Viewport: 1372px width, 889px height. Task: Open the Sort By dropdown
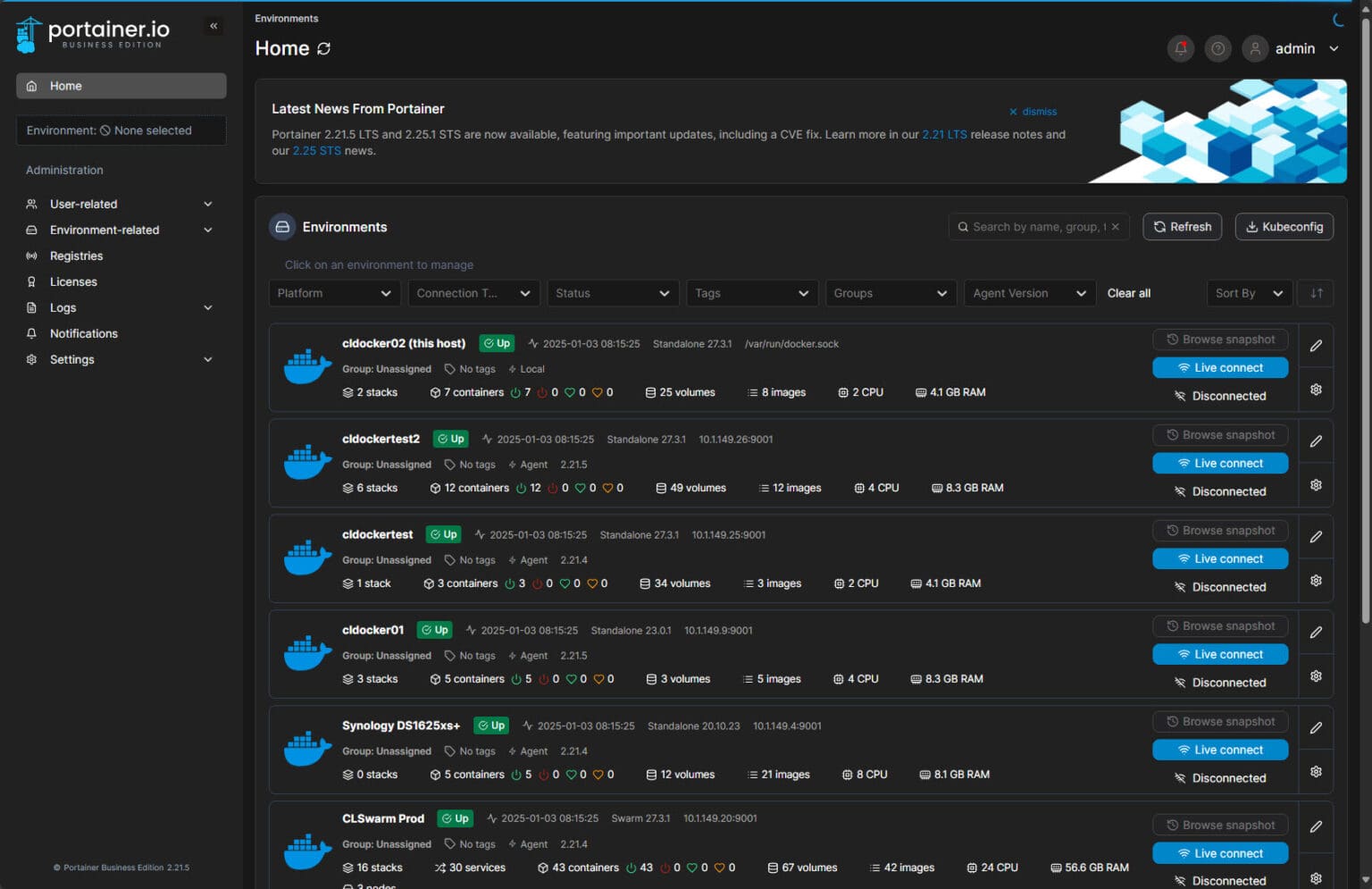[1249, 292]
